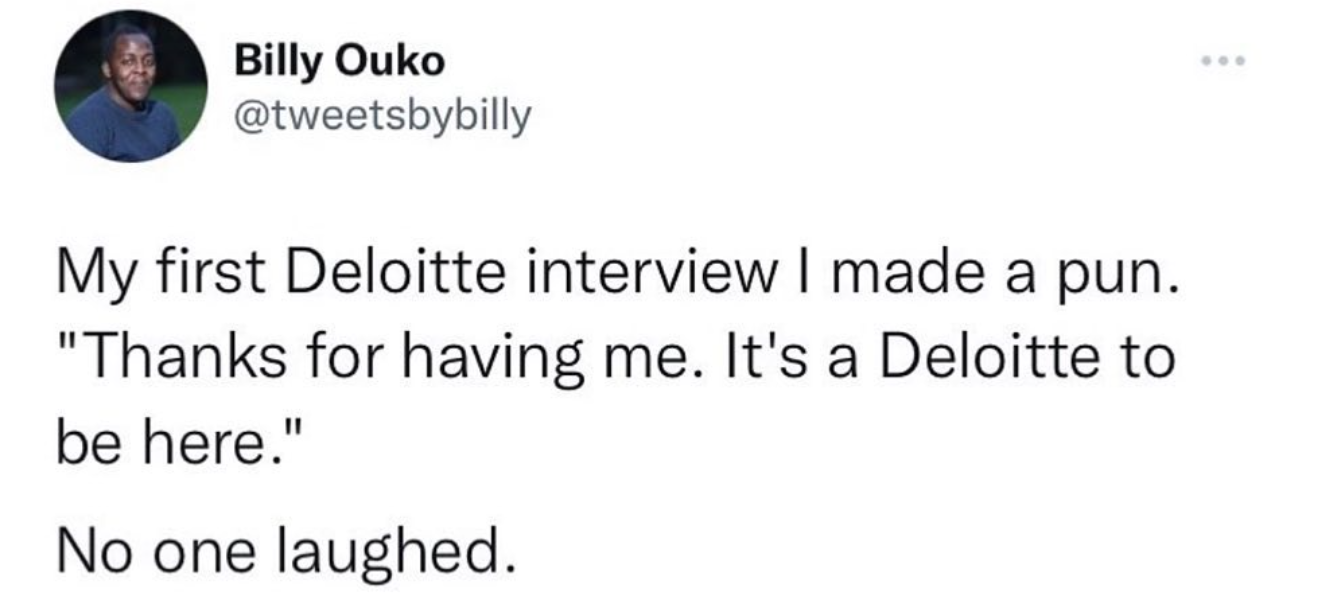Open the Billy Ouko display name link
The height and width of the screenshot is (597, 1320).
pos(338,62)
